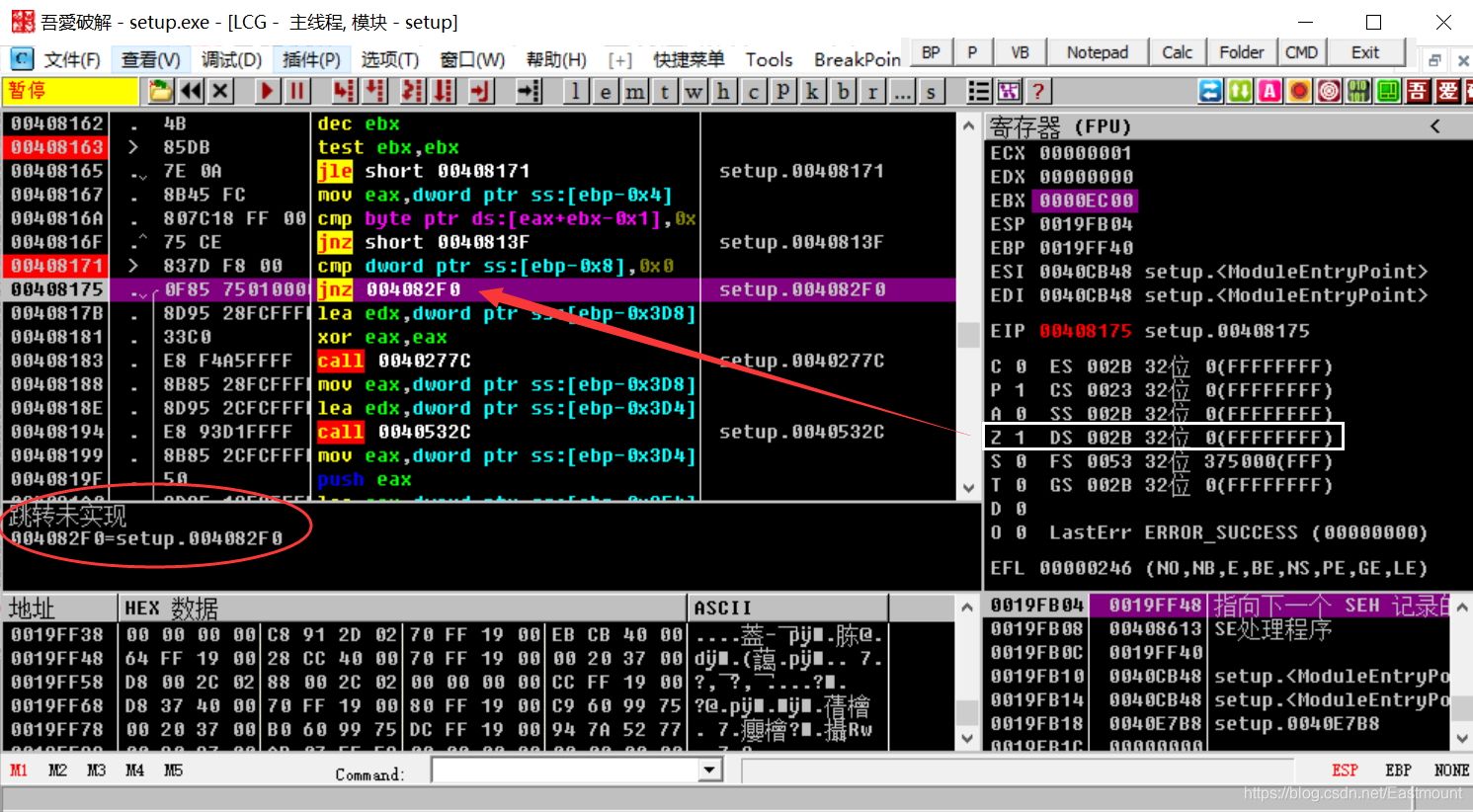This screenshot has width=1473, height=812.
Task: Toggle stack addressing relative to ESP
Action: tap(1345, 771)
